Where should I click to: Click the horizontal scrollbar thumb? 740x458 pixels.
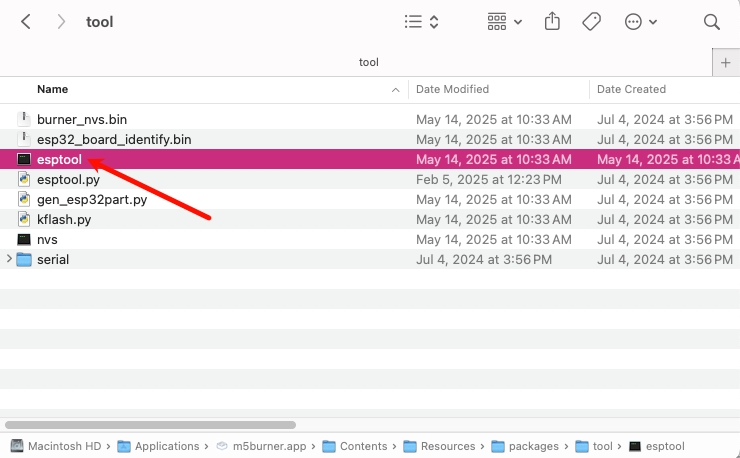[150, 425]
